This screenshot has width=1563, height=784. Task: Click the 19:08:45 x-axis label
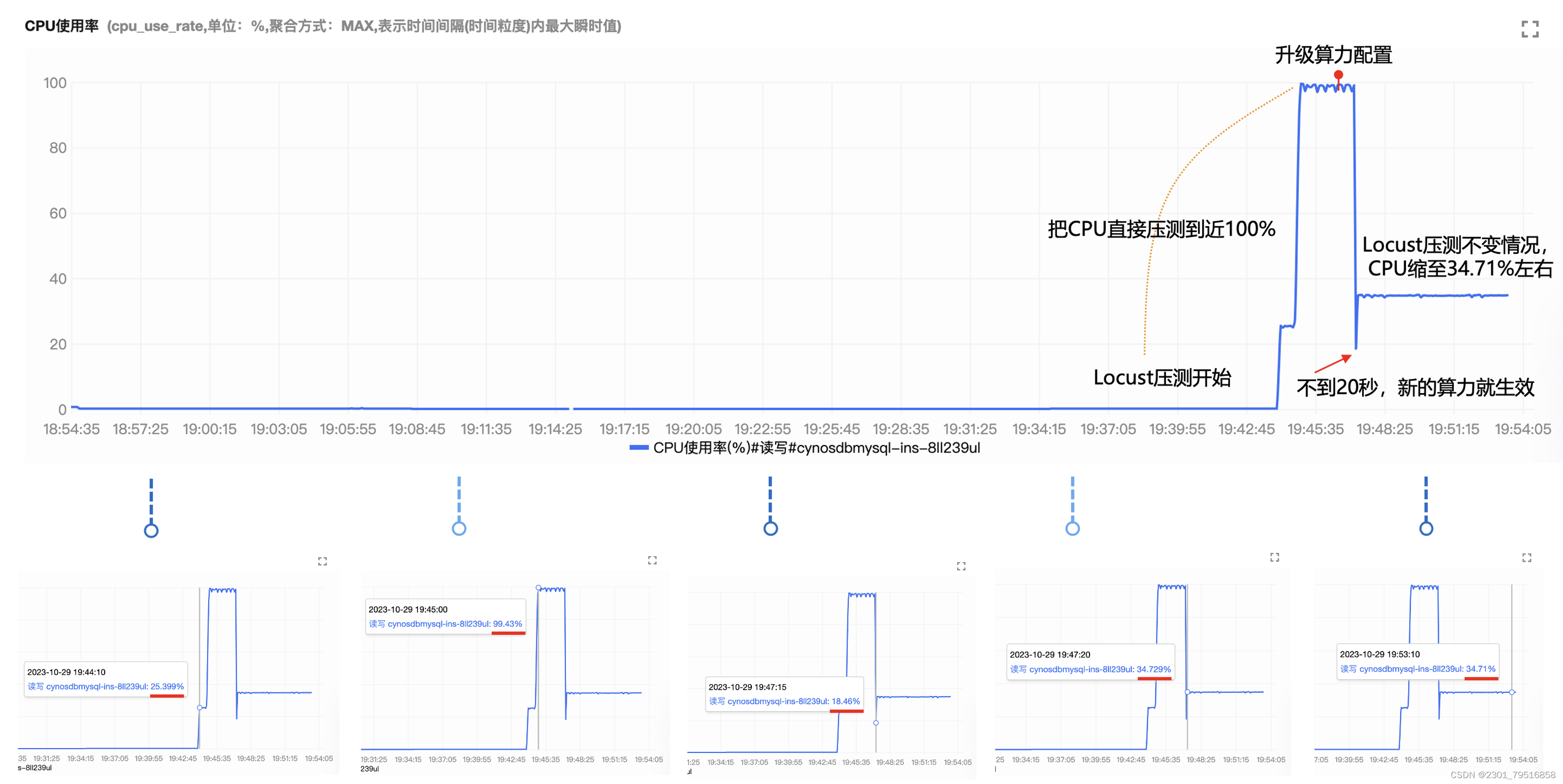(x=417, y=429)
